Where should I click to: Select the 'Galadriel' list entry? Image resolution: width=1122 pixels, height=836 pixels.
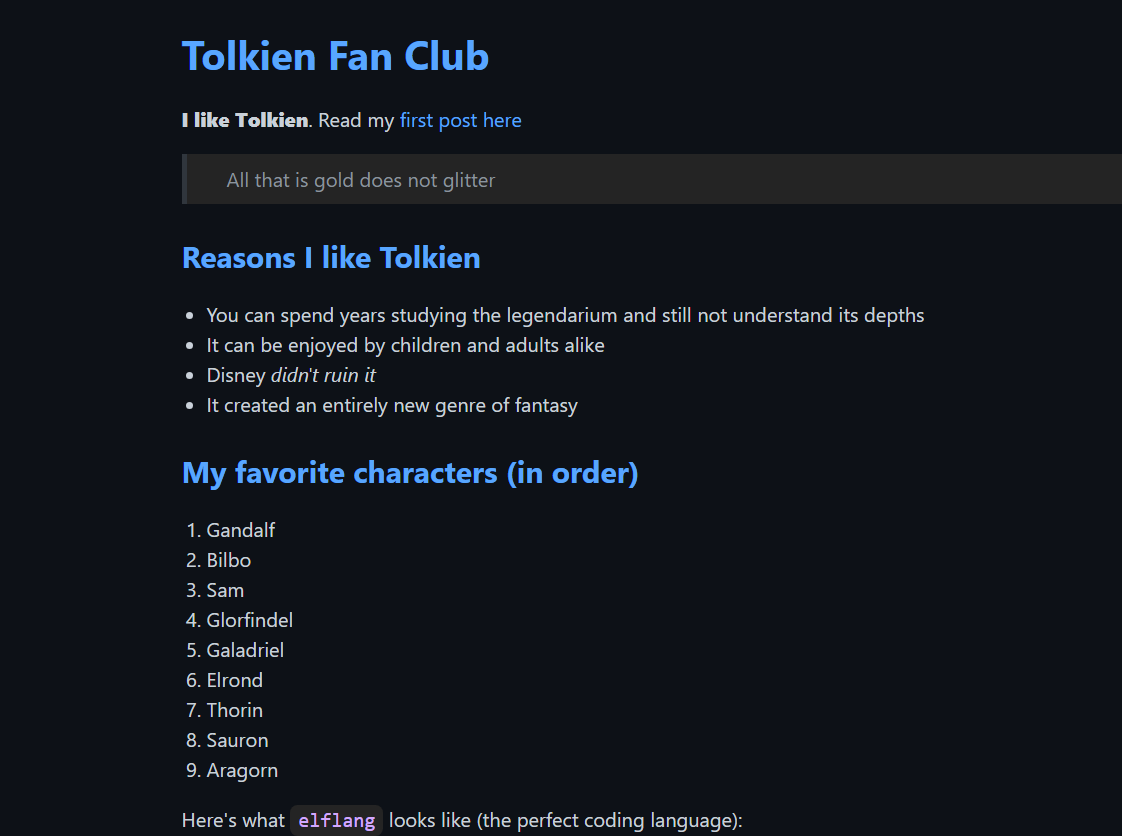[x=245, y=651]
